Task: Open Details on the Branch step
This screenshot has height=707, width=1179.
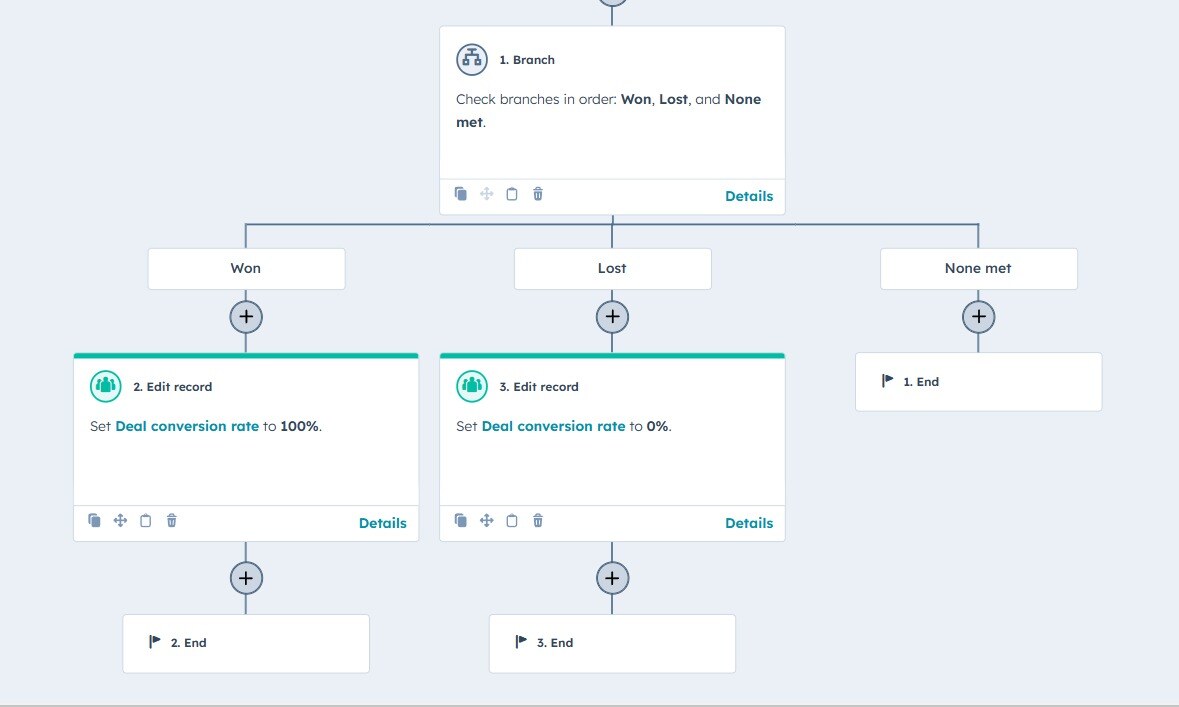Action: pyautogui.click(x=749, y=196)
